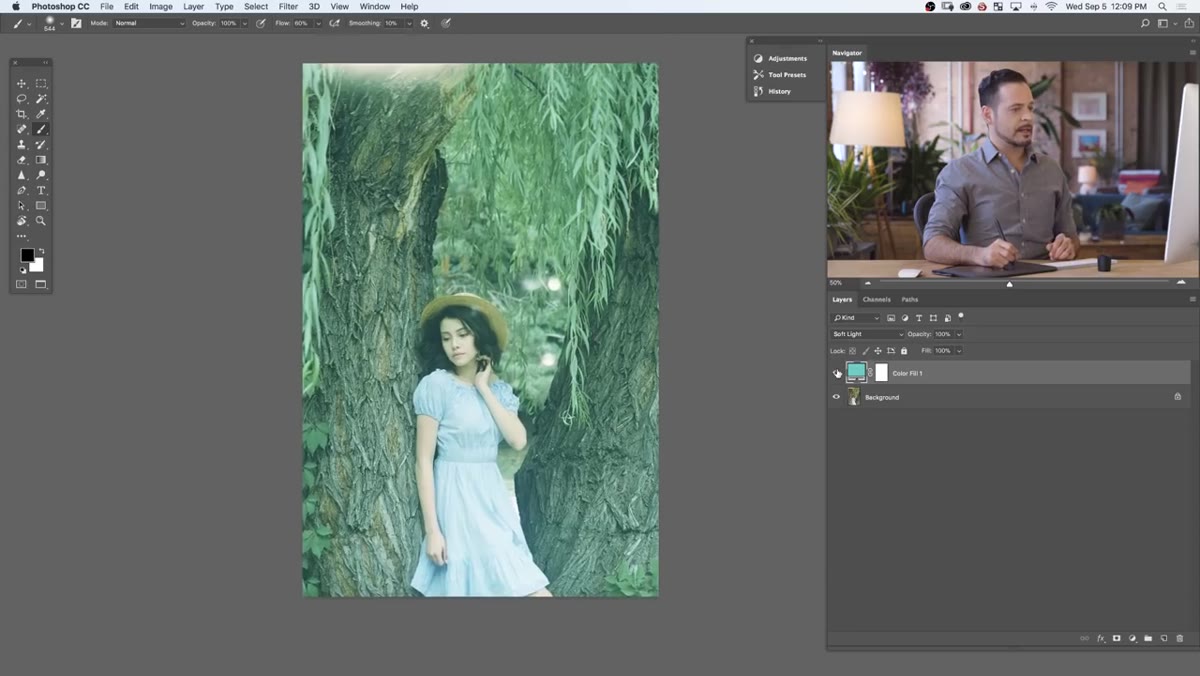Toggle Quick Mask mode
The height and width of the screenshot is (676, 1200).
click(21, 284)
